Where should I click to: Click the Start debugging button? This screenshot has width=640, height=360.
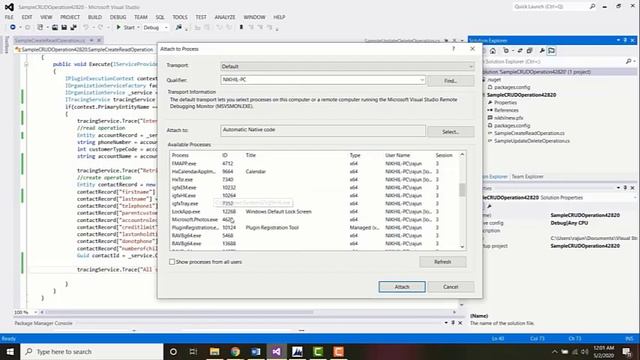[x=125, y=27]
